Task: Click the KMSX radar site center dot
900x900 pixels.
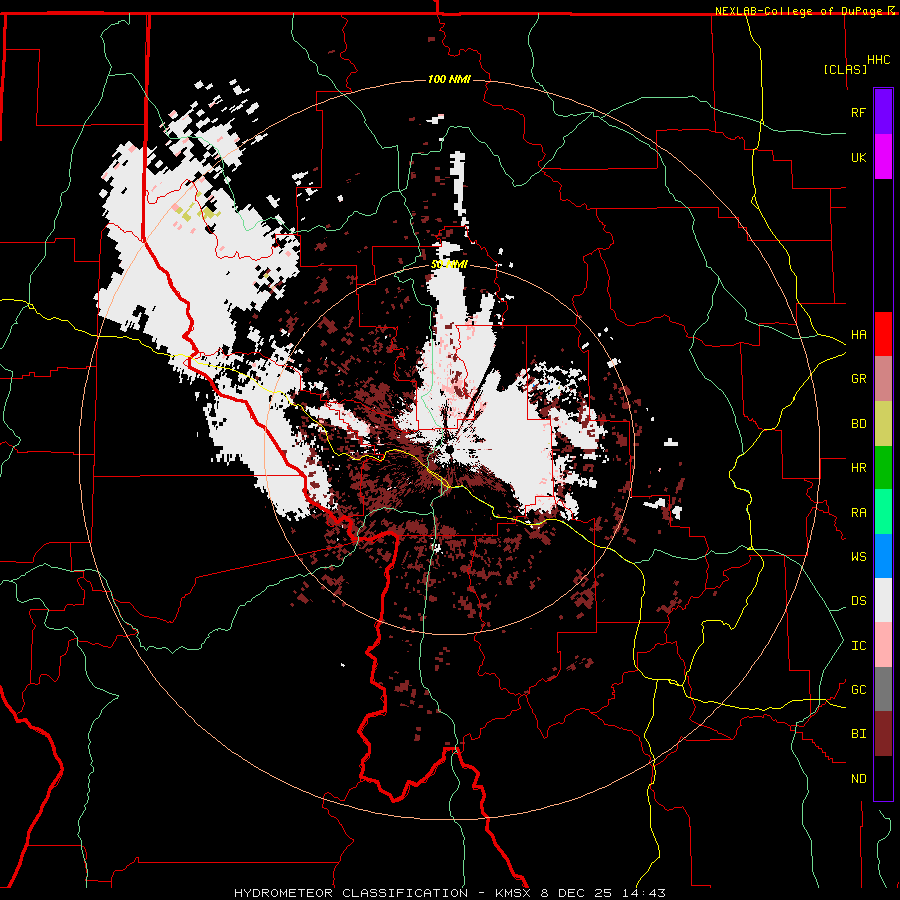Action: [x=448, y=449]
